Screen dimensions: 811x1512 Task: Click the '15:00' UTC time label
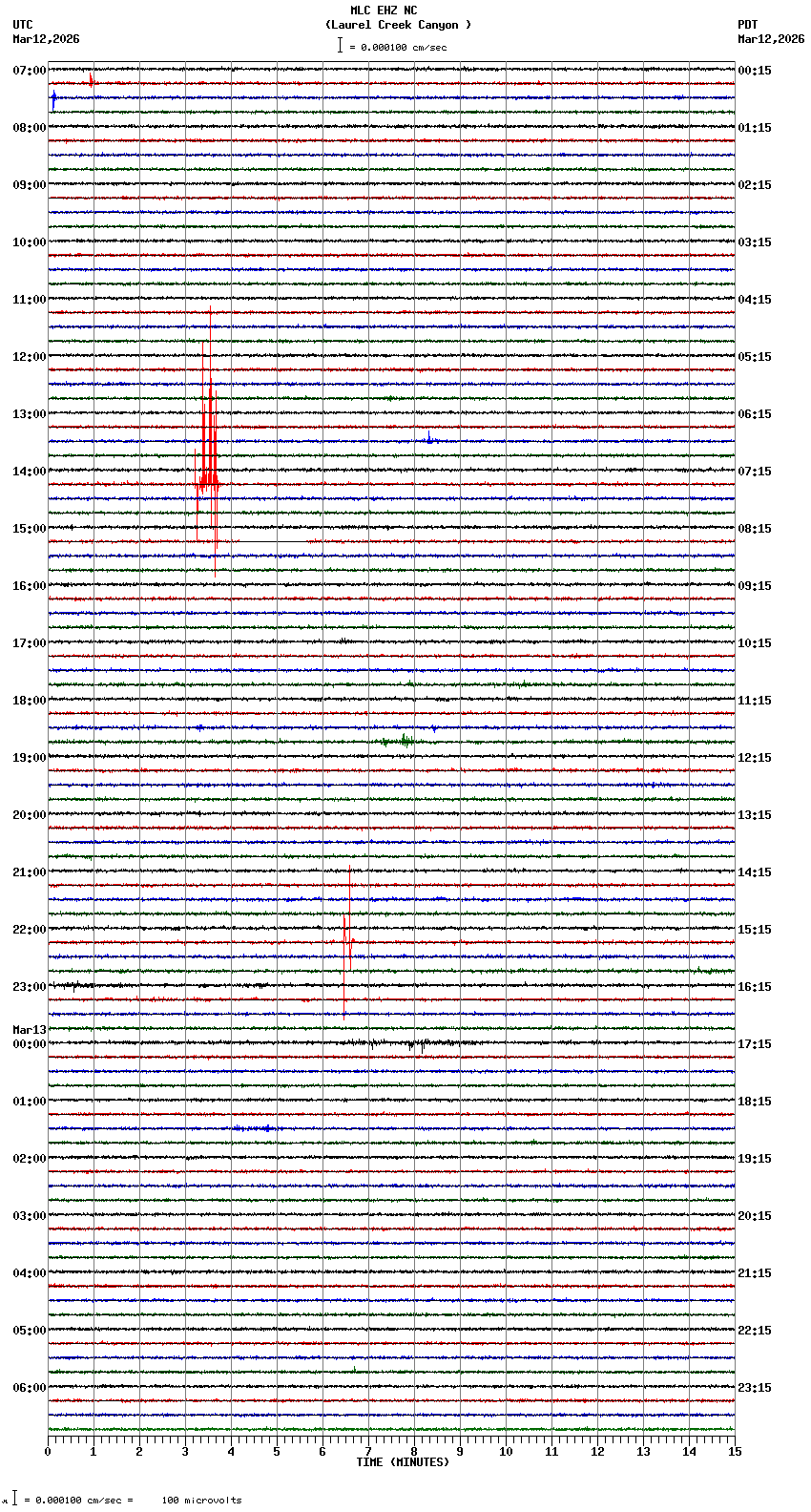coord(30,529)
